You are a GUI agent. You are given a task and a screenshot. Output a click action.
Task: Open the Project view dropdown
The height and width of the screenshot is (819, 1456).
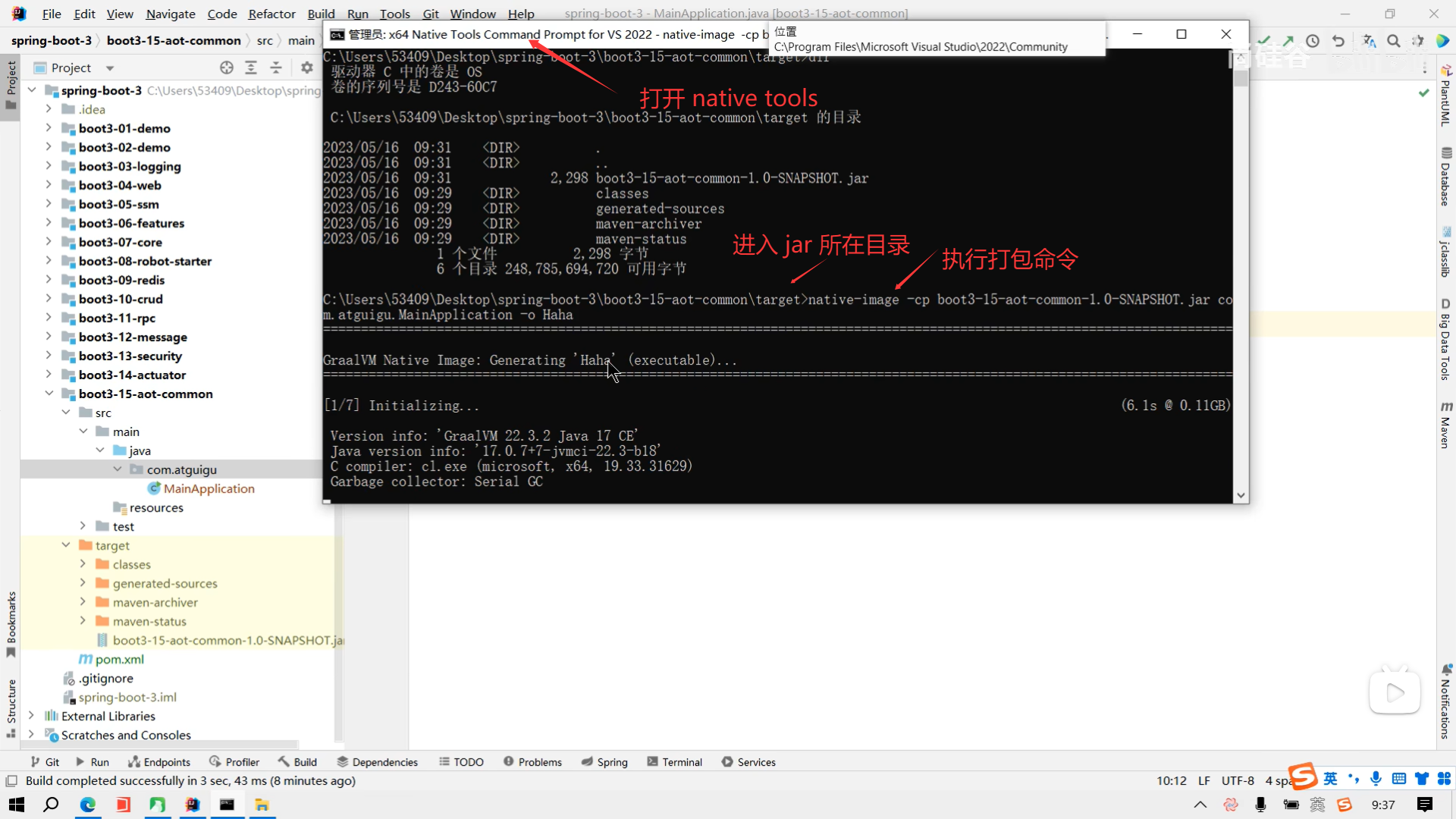point(110,68)
